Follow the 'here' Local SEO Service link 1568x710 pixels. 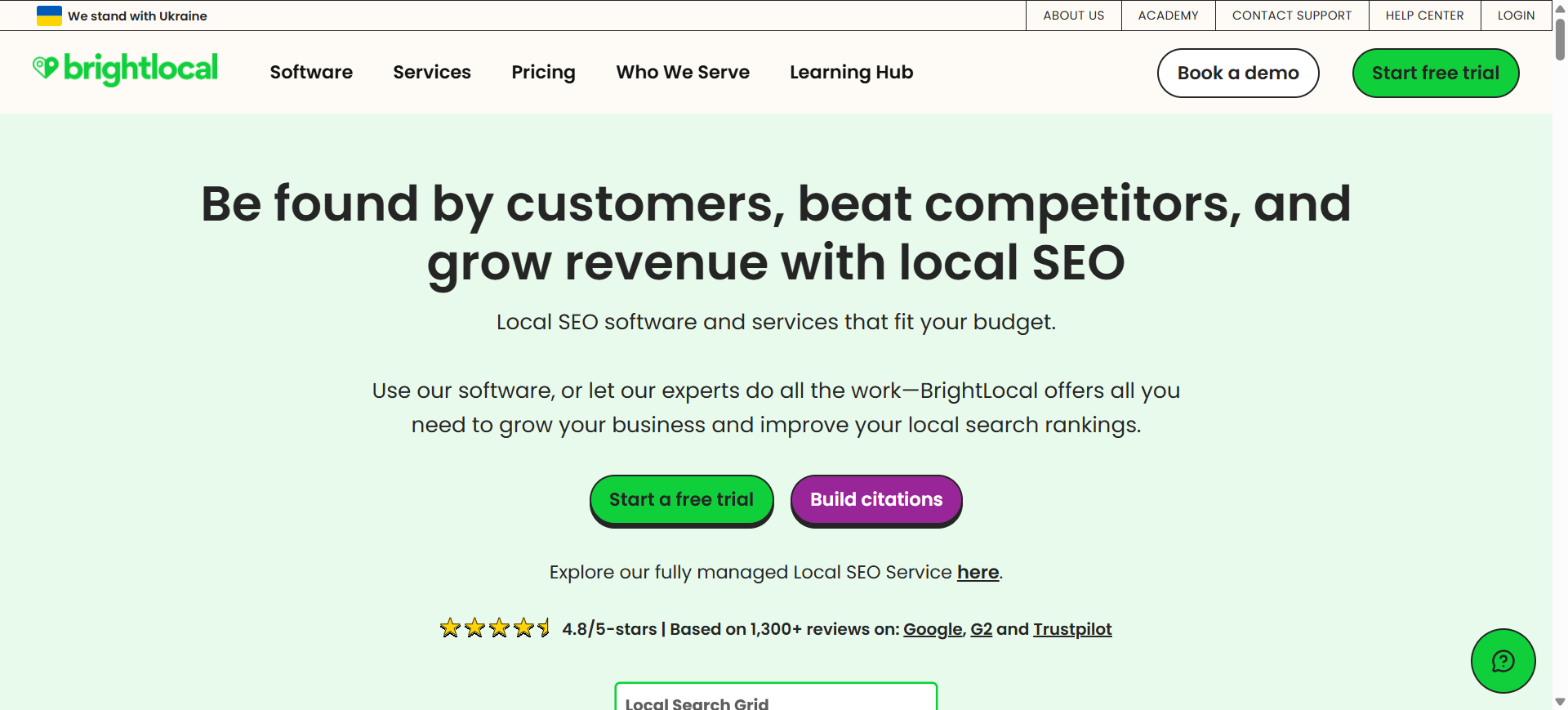point(978,572)
